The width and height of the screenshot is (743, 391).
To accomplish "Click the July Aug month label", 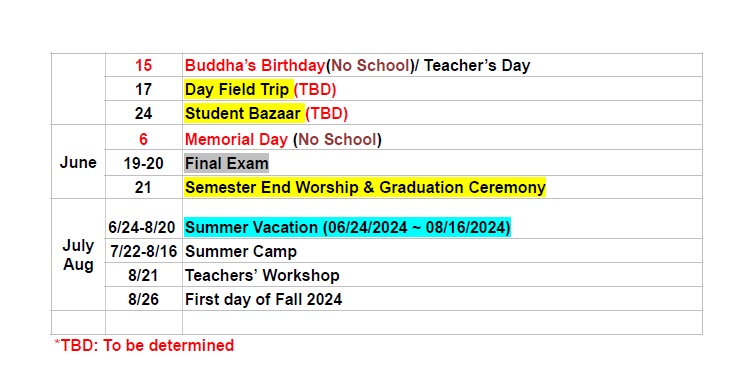I will (78, 255).
